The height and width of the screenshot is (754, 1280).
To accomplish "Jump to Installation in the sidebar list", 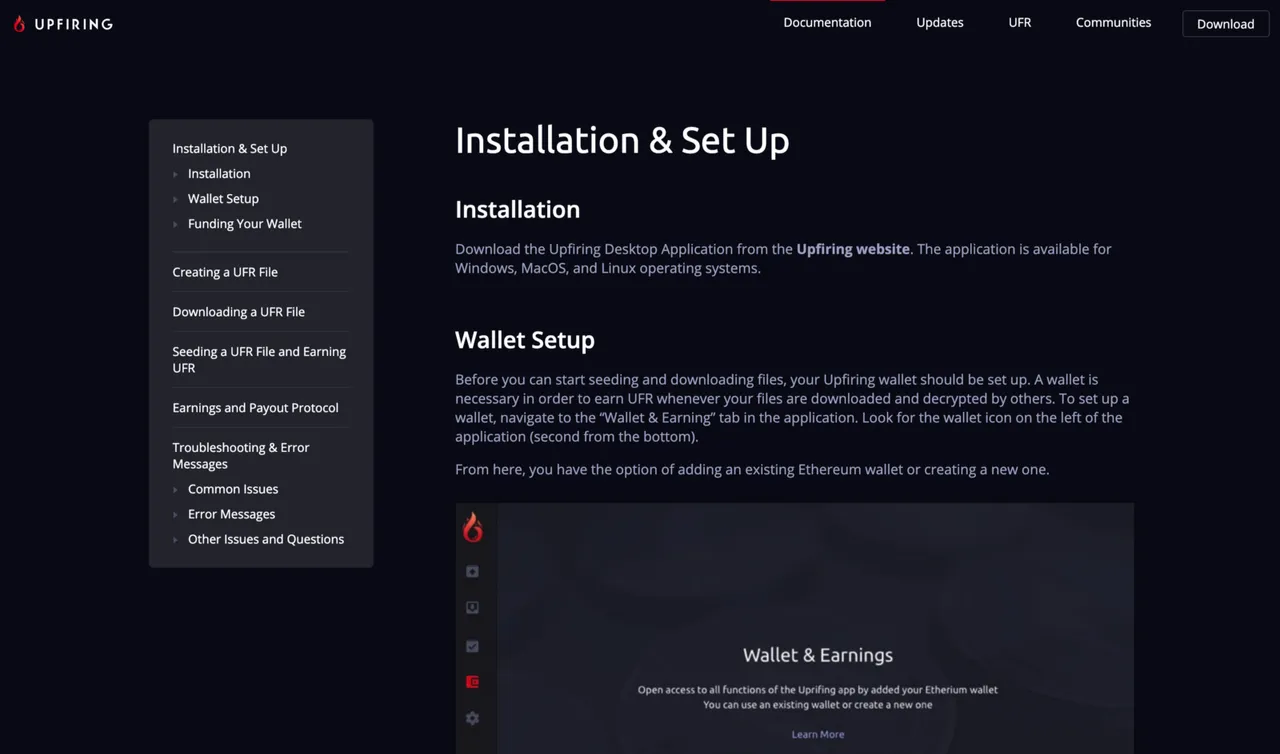I will pos(219,173).
